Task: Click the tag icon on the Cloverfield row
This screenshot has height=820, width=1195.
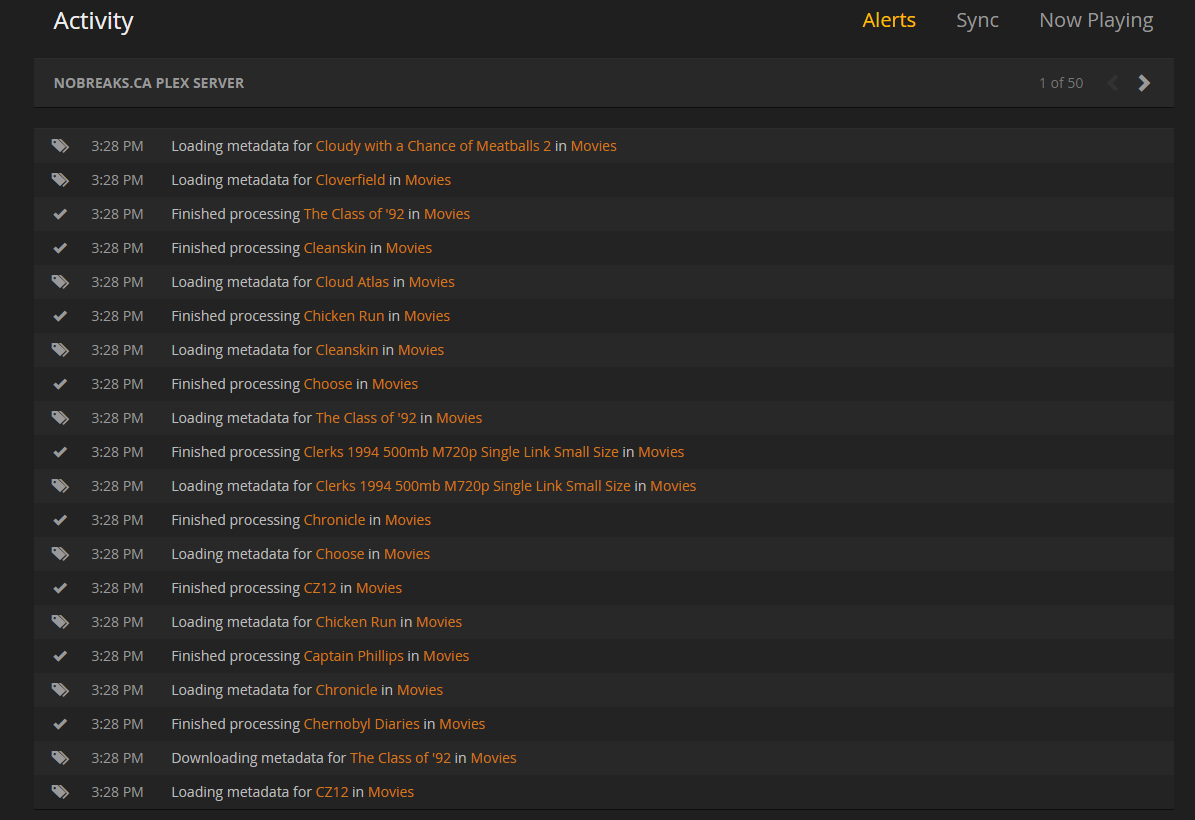Action: (x=60, y=180)
